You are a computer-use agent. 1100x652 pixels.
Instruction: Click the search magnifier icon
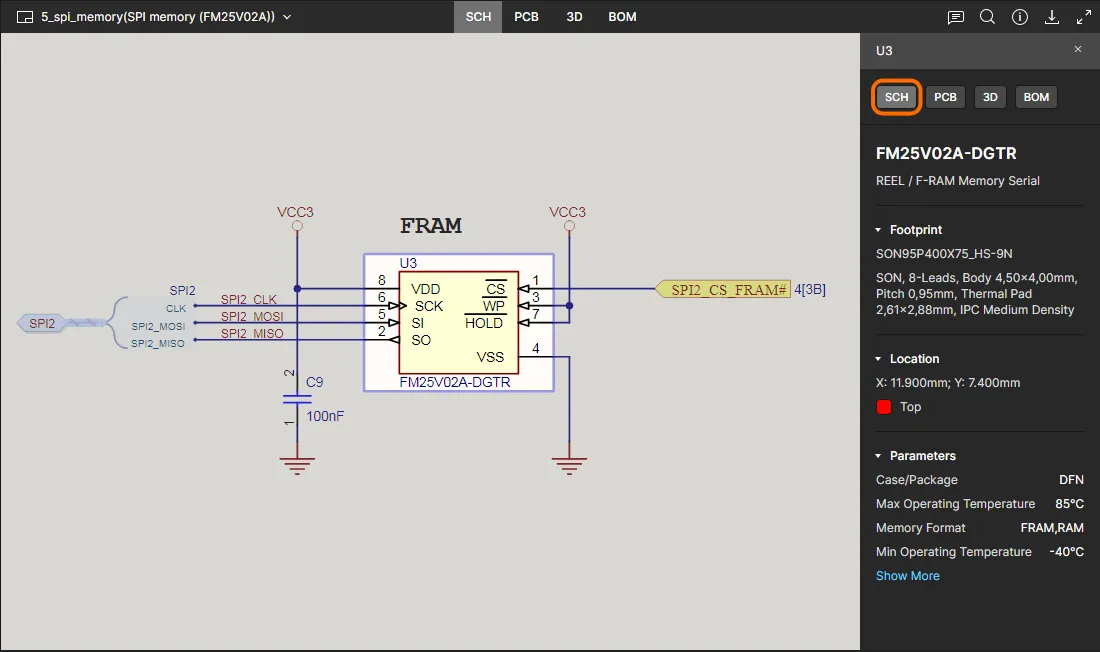coord(987,17)
